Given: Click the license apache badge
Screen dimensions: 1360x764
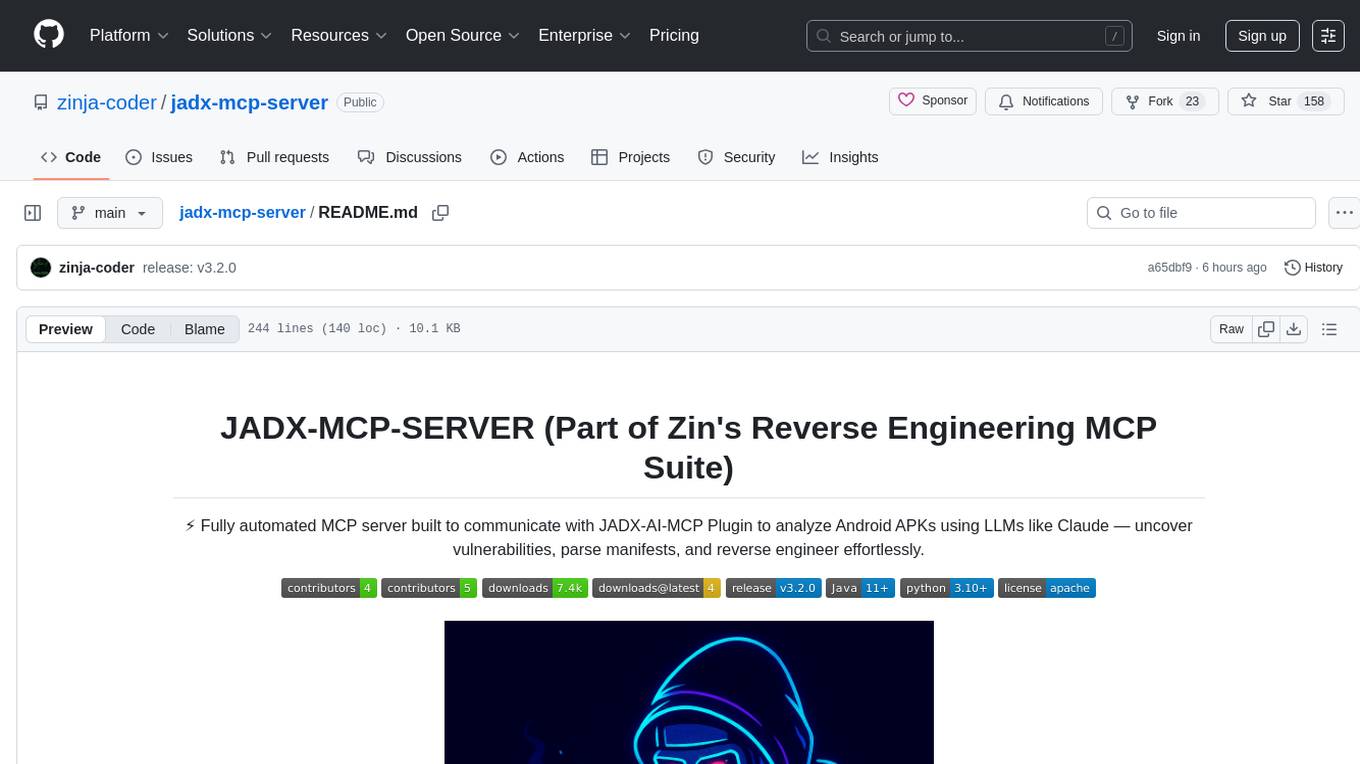Looking at the screenshot, I should click(x=1047, y=588).
